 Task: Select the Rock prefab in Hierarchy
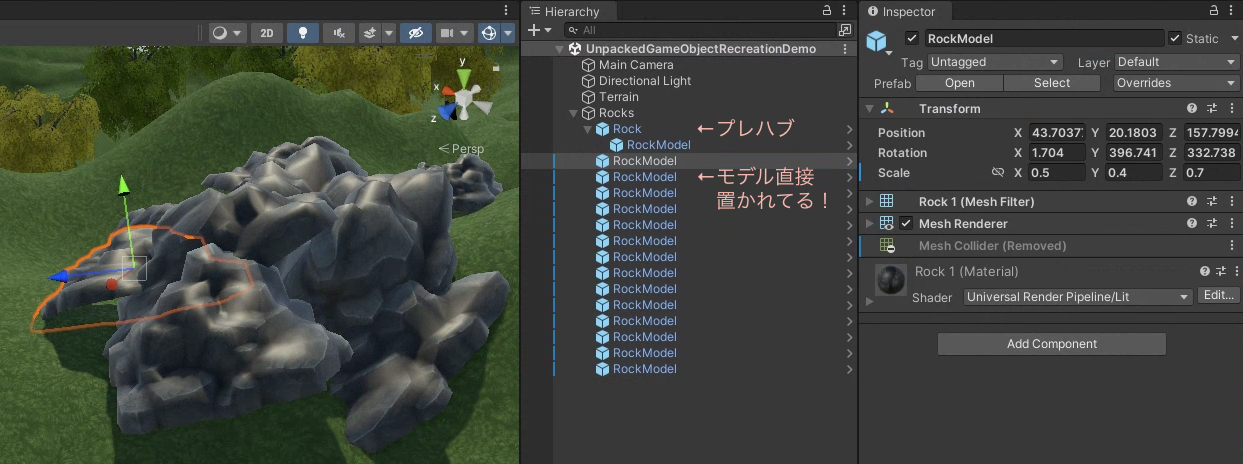[x=627, y=129]
